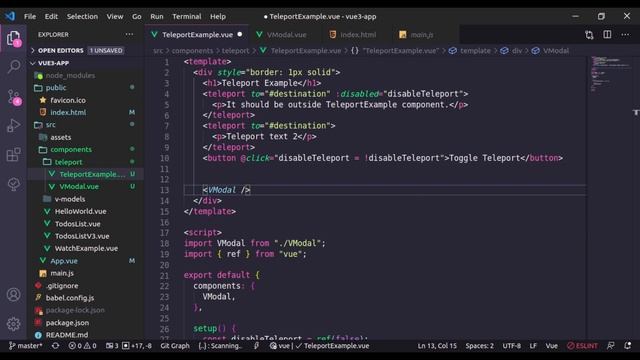Viewport: 640px width, 360px height.
Task: Expand the assets folder
Action: coord(86,137)
